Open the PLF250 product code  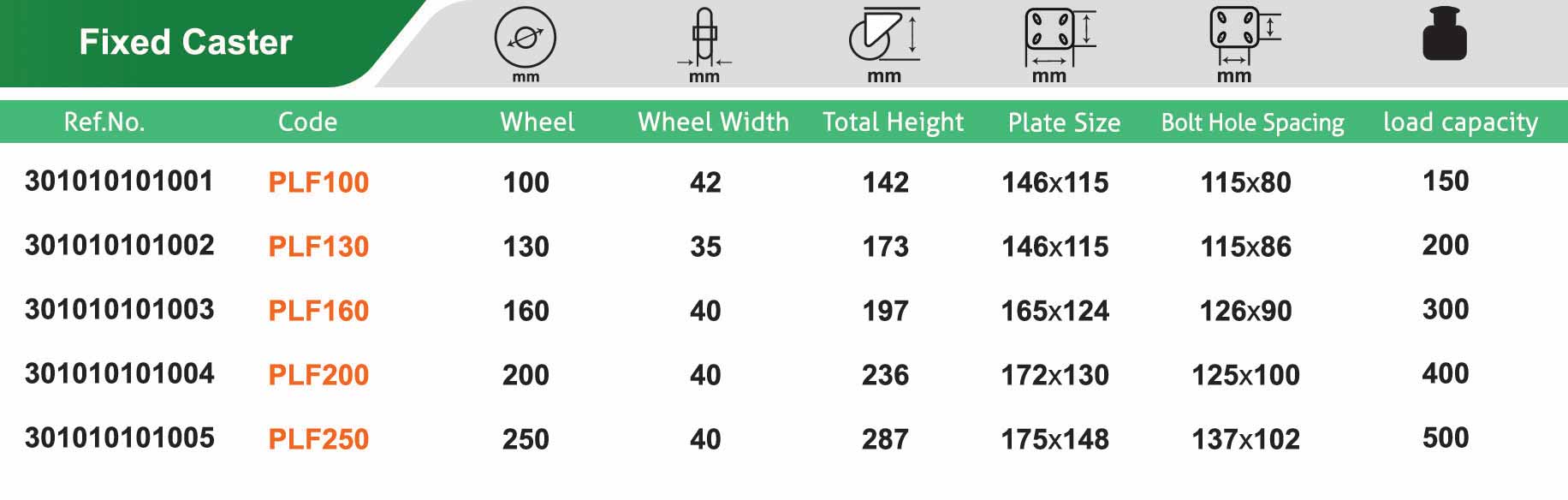[318, 439]
